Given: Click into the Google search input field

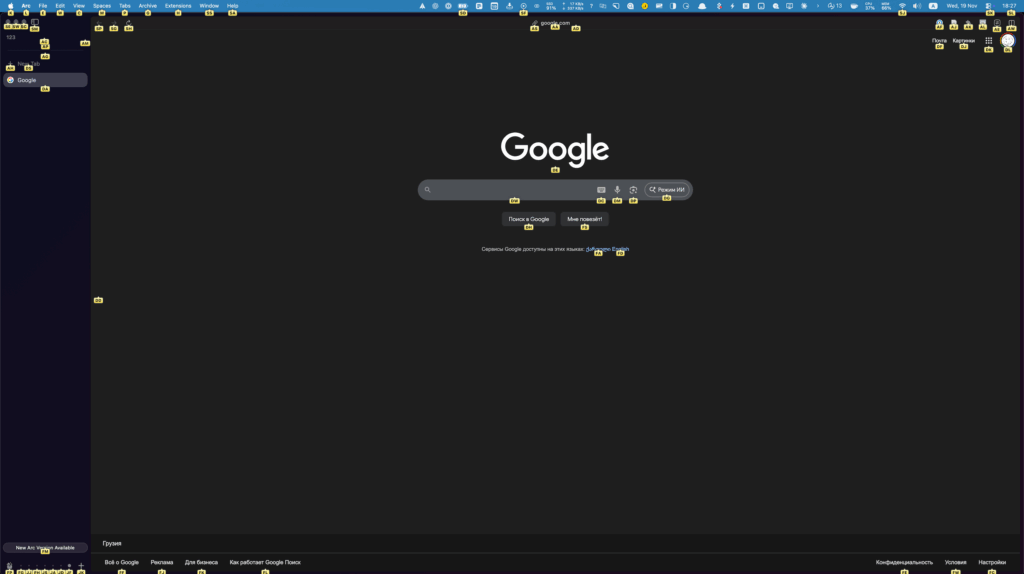Looking at the screenshot, I should coord(512,190).
